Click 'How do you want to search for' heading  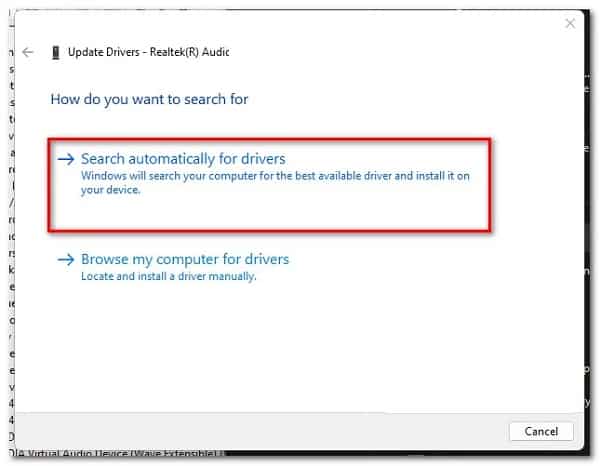click(149, 99)
